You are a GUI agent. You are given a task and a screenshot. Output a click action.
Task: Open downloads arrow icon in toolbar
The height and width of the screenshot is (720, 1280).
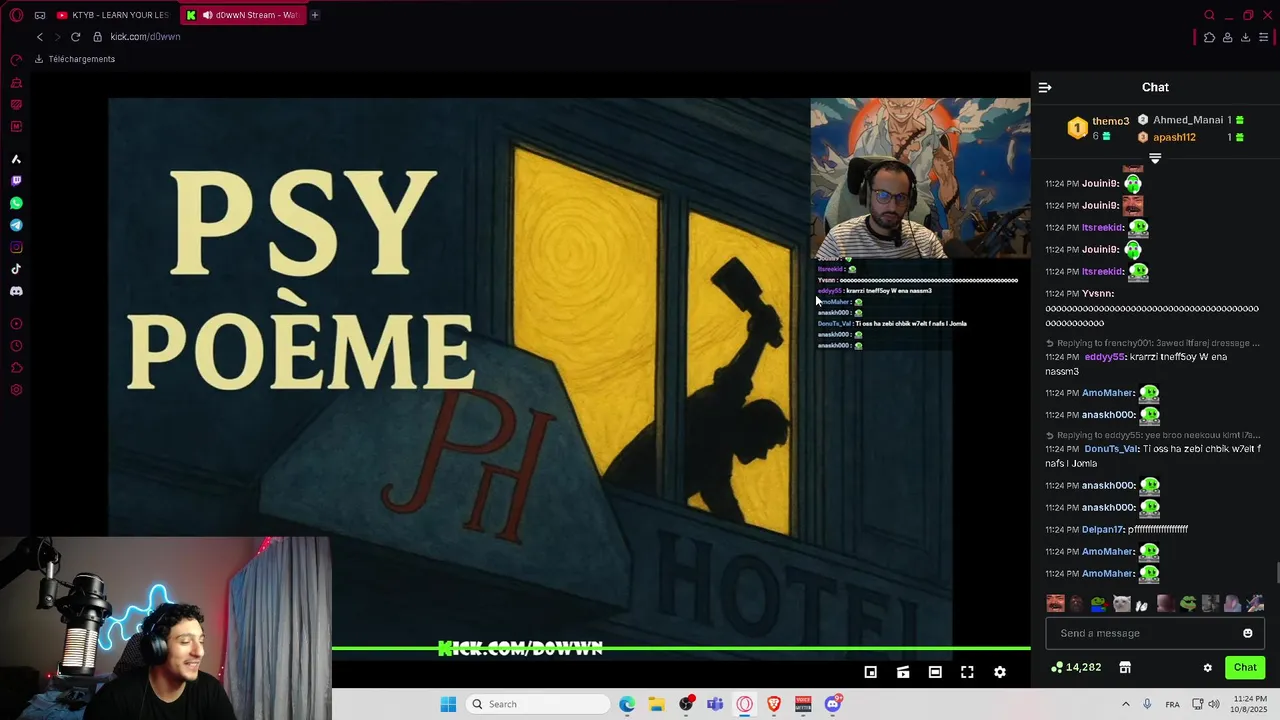tap(1245, 37)
